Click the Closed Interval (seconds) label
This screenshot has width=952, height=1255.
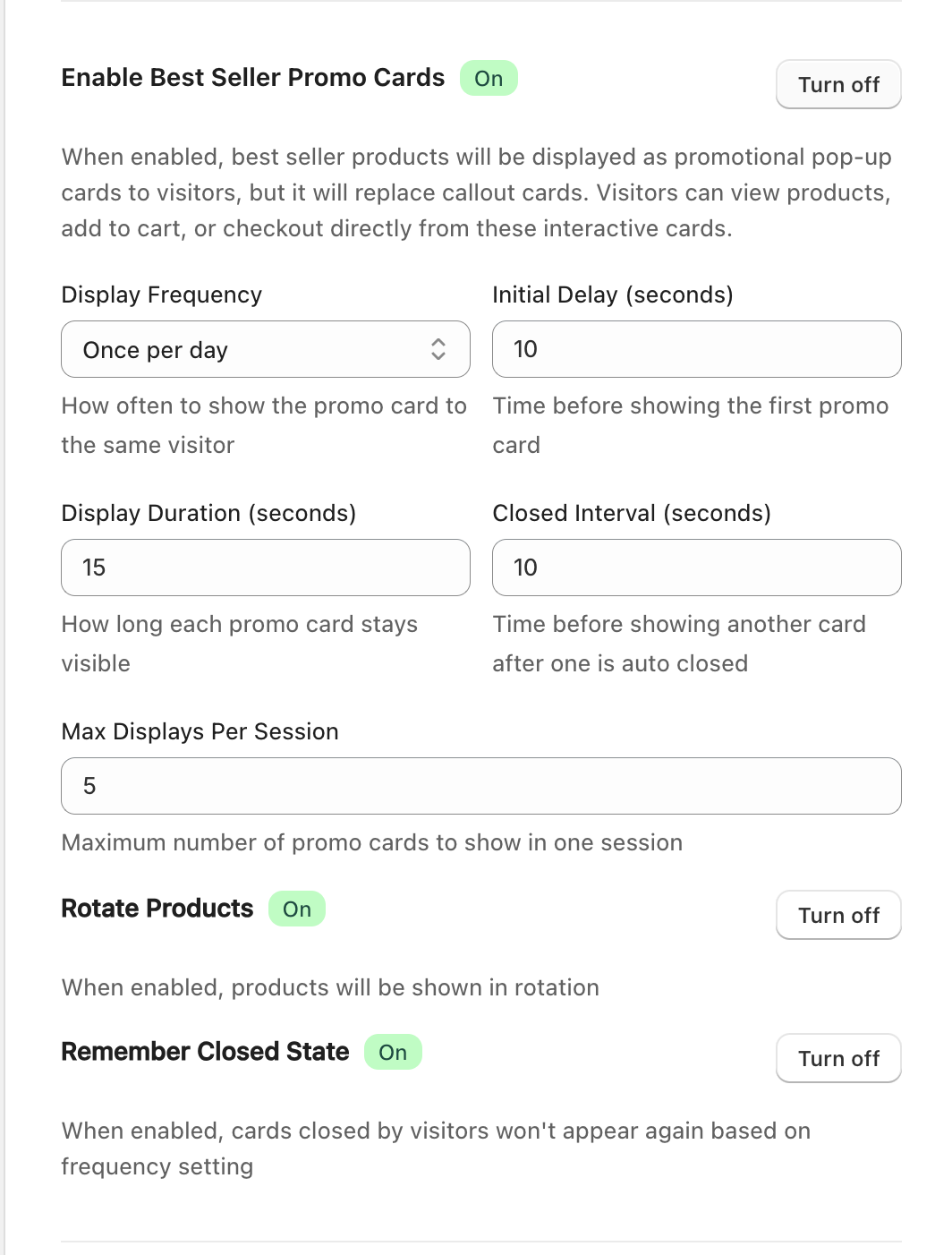point(632,513)
